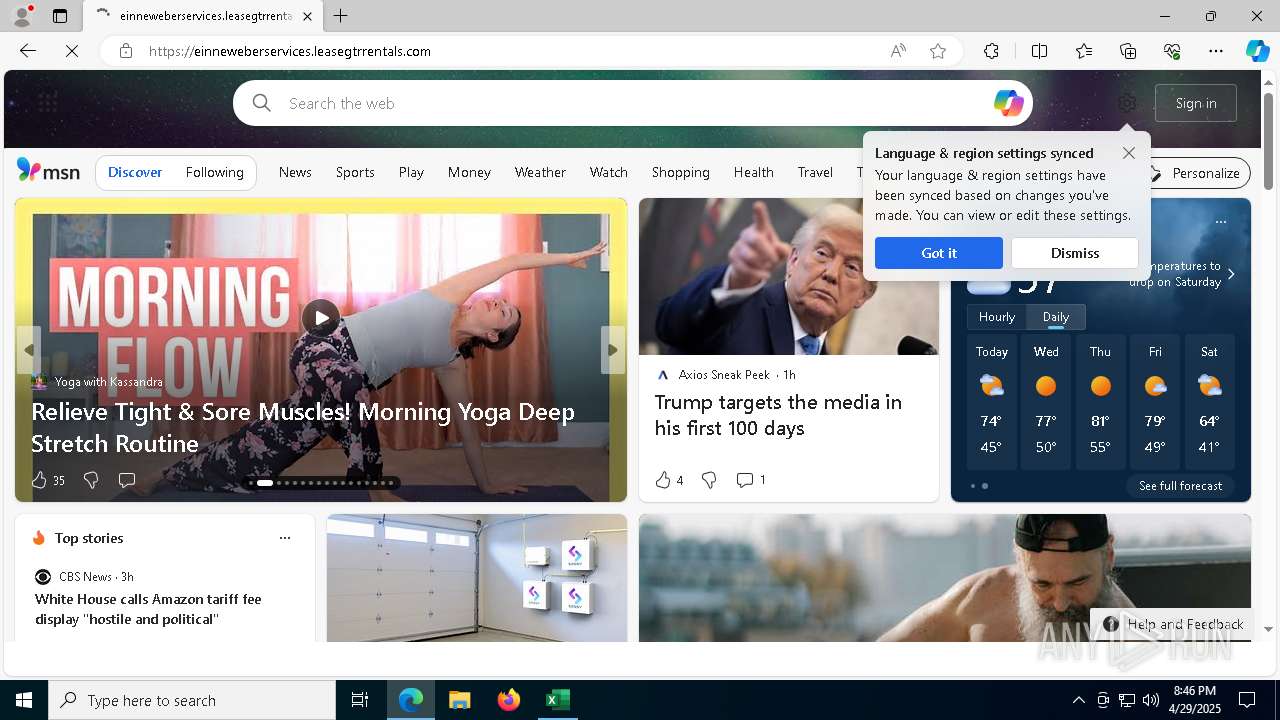This screenshot has width=1280, height=720.
Task: Dislike the Trump media story
Action: pos(709,480)
